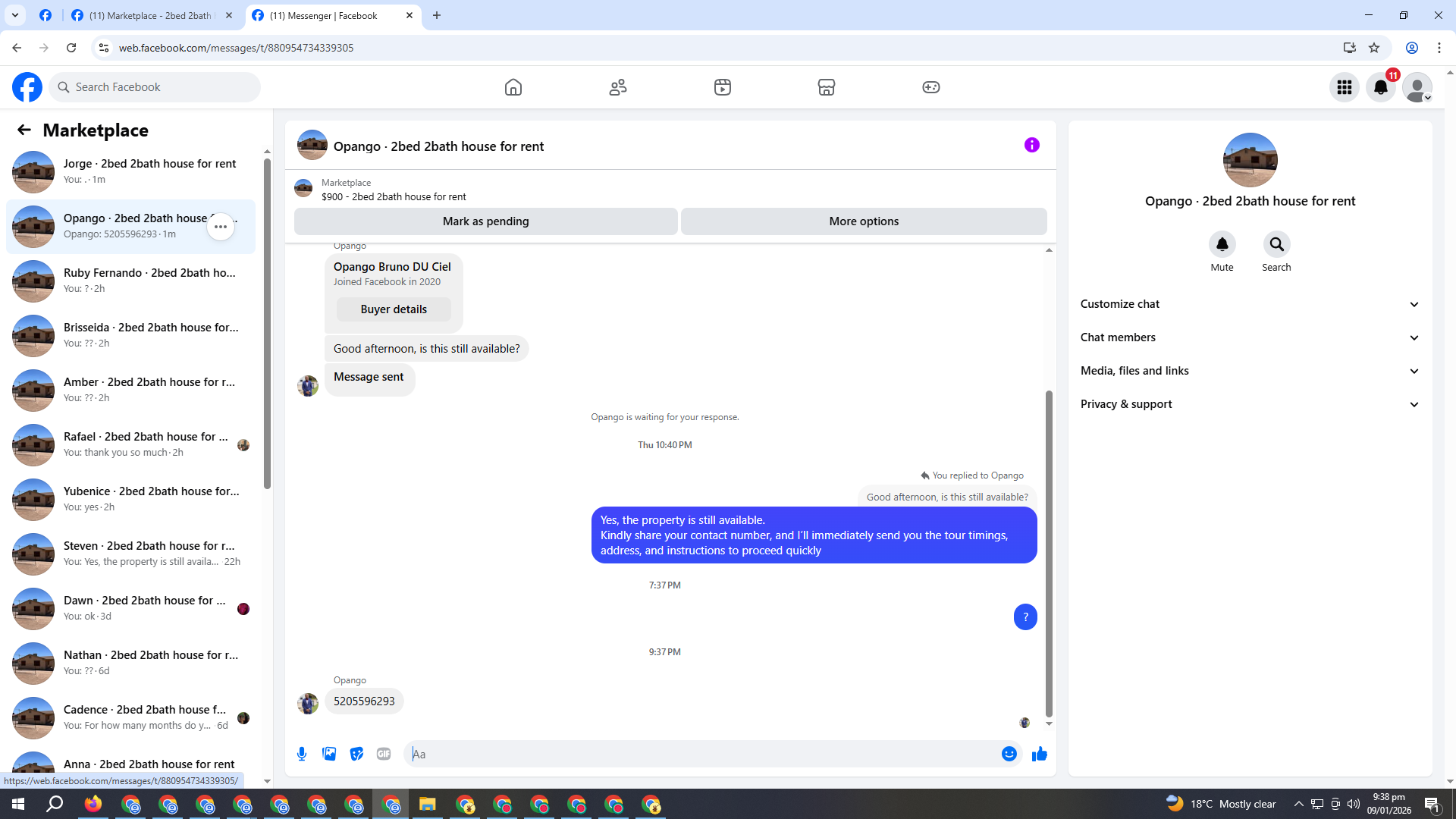Open options menu for Opango conversation

221,227
